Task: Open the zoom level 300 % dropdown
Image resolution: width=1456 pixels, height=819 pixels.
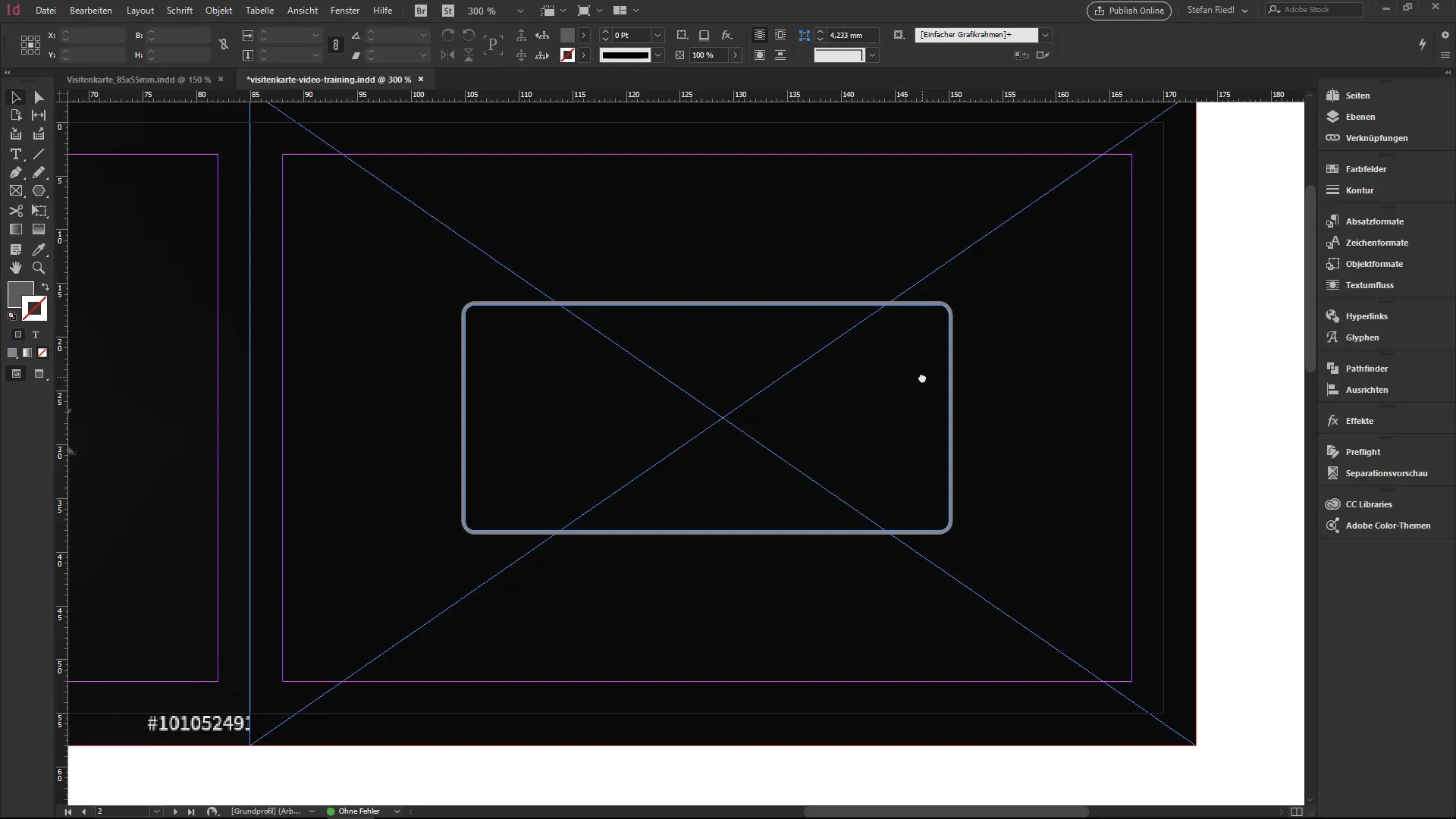Action: pos(520,11)
